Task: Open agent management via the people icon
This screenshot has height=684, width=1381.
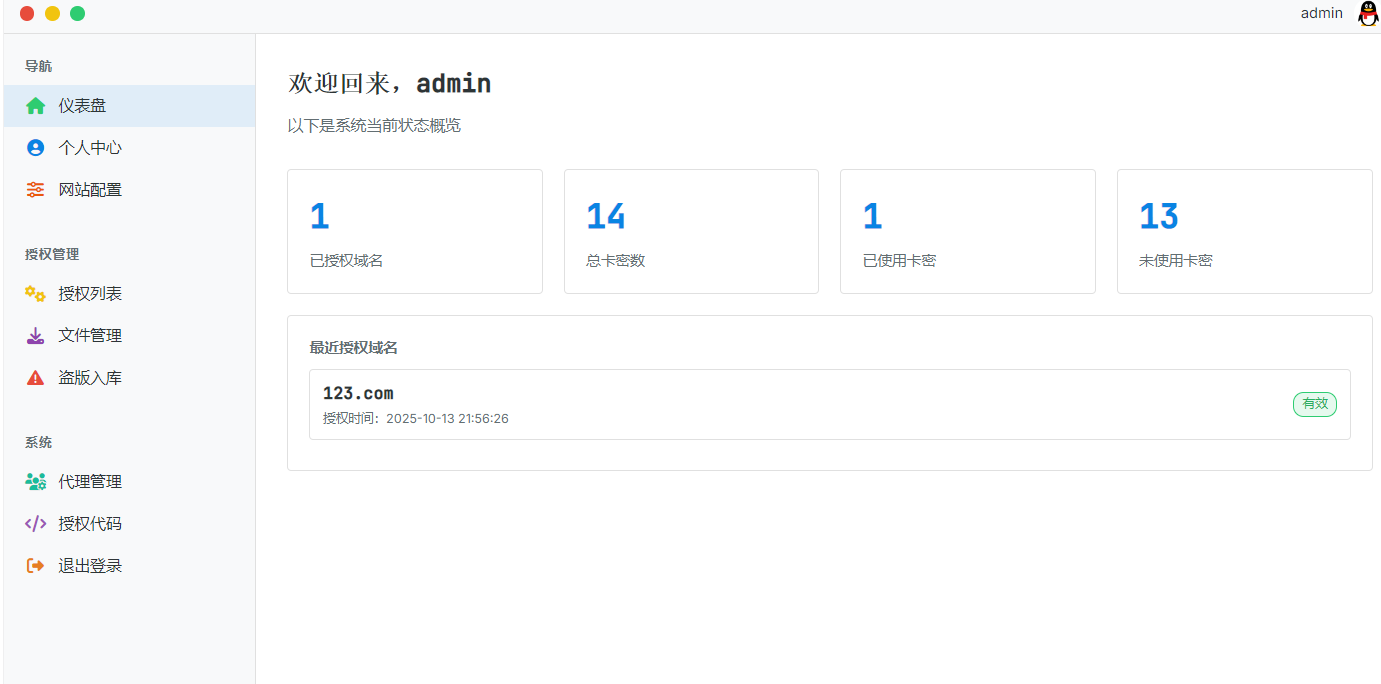Action: pyautogui.click(x=36, y=481)
